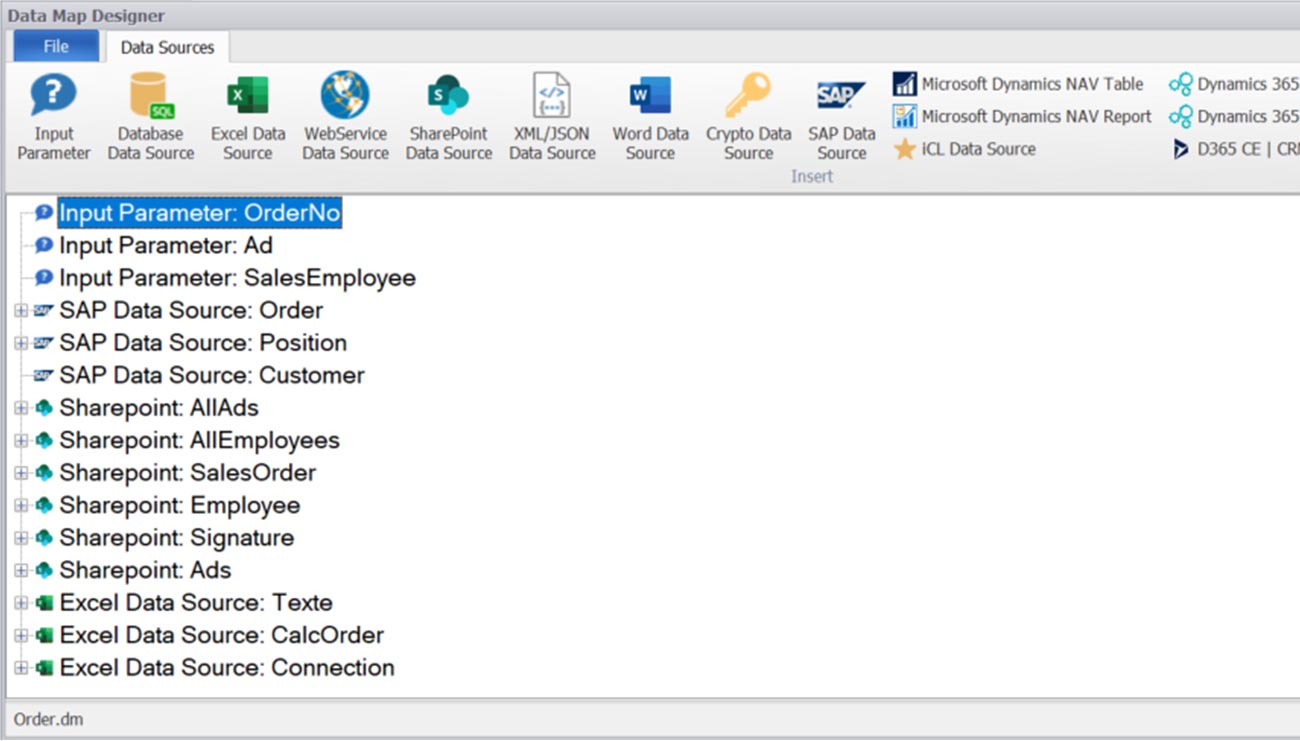Screen dimensions: 1300x741
Task: Expand Excel Data Source: Texte node
Action: pos(21,603)
